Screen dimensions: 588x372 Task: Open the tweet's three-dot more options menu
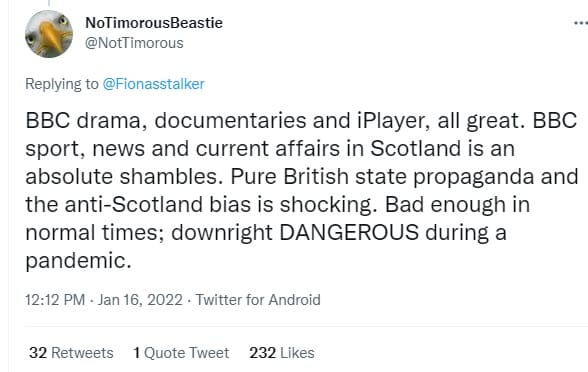tap(581, 23)
